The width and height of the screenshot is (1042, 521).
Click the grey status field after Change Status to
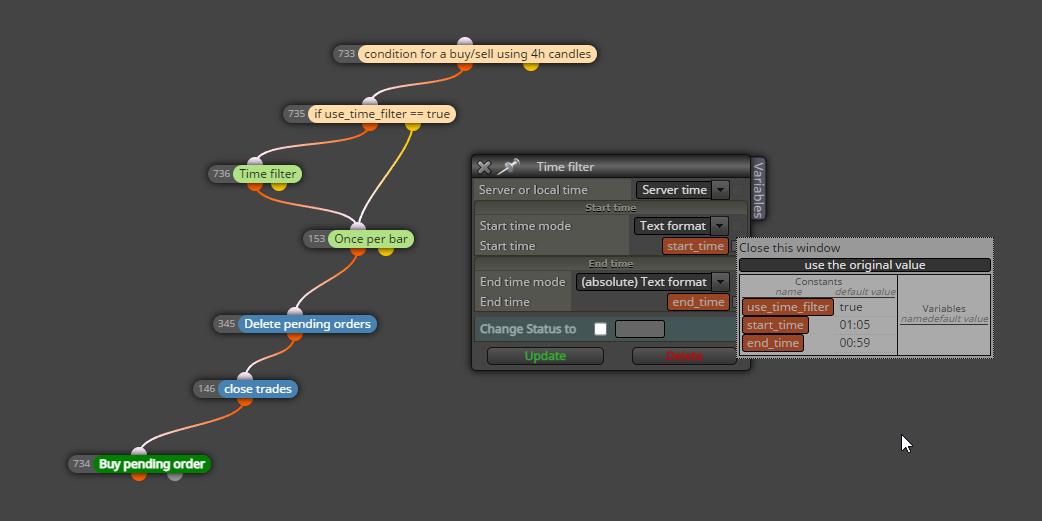pyautogui.click(x=640, y=329)
